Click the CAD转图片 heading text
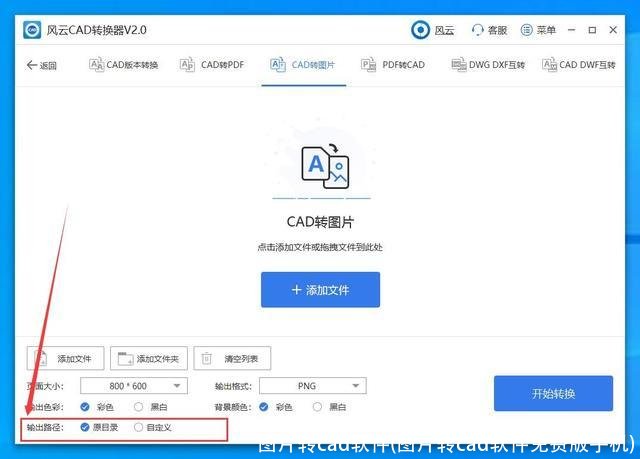Screen dimensions: 640x459 320,222
